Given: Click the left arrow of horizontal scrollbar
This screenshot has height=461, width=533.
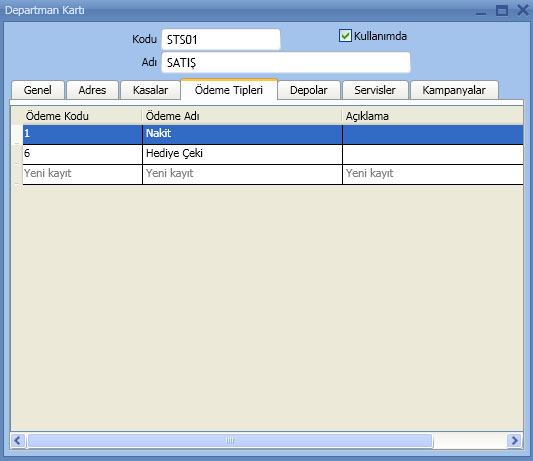Looking at the screenshot, I should [x=18, y=441].
